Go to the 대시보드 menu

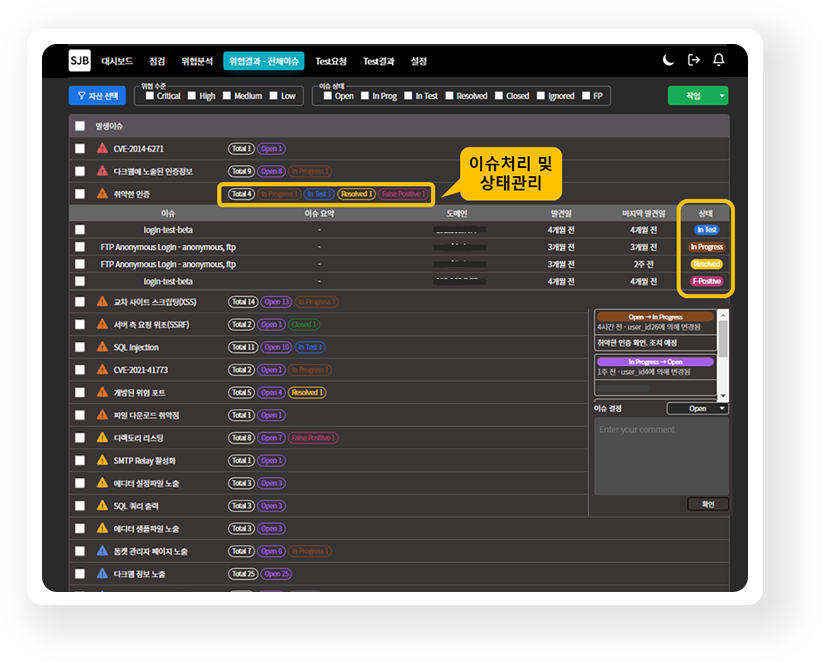click(117, 61)
